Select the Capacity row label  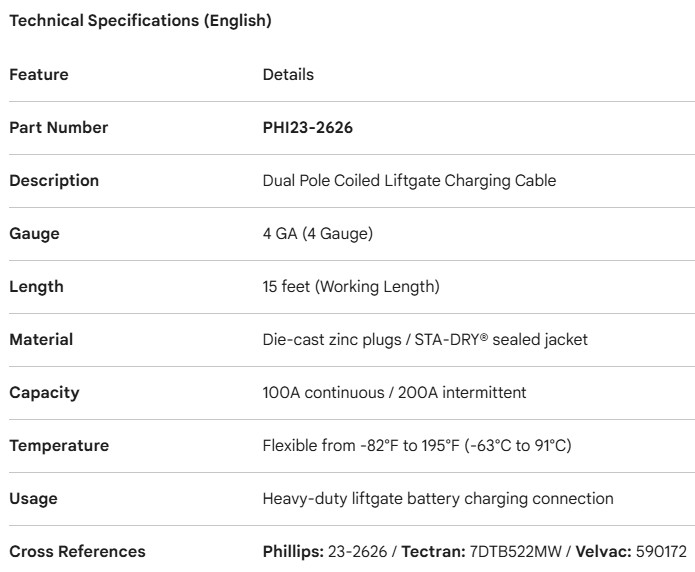(44, 393)
